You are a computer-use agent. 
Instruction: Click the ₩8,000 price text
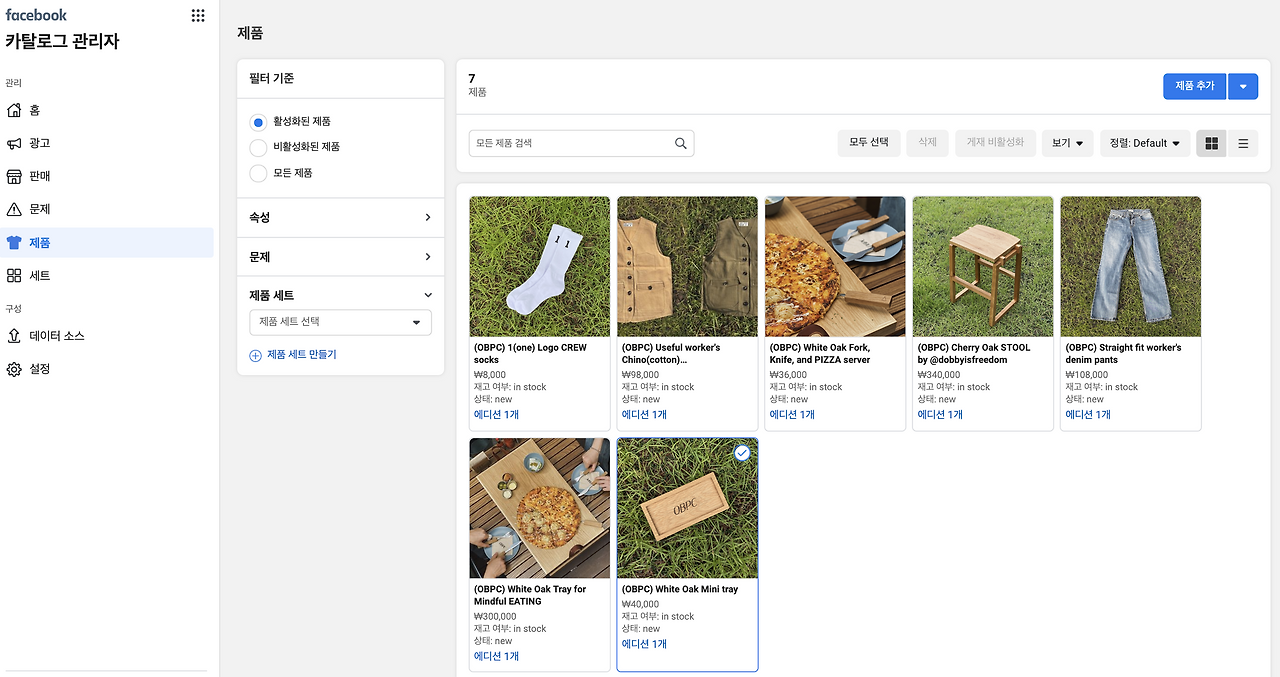(490, 375)
